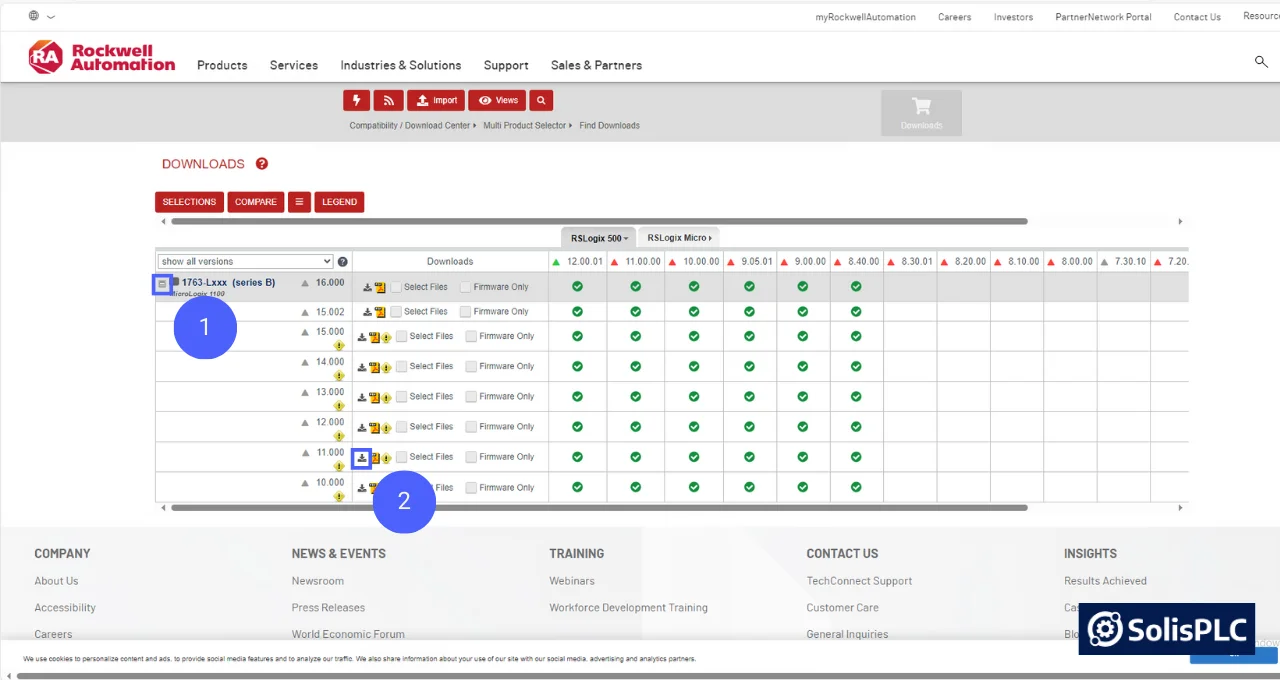Screen dimensions: 1280x680
Task: Click the warning icon under version 15.000
Action: click(x=338, y=346)
